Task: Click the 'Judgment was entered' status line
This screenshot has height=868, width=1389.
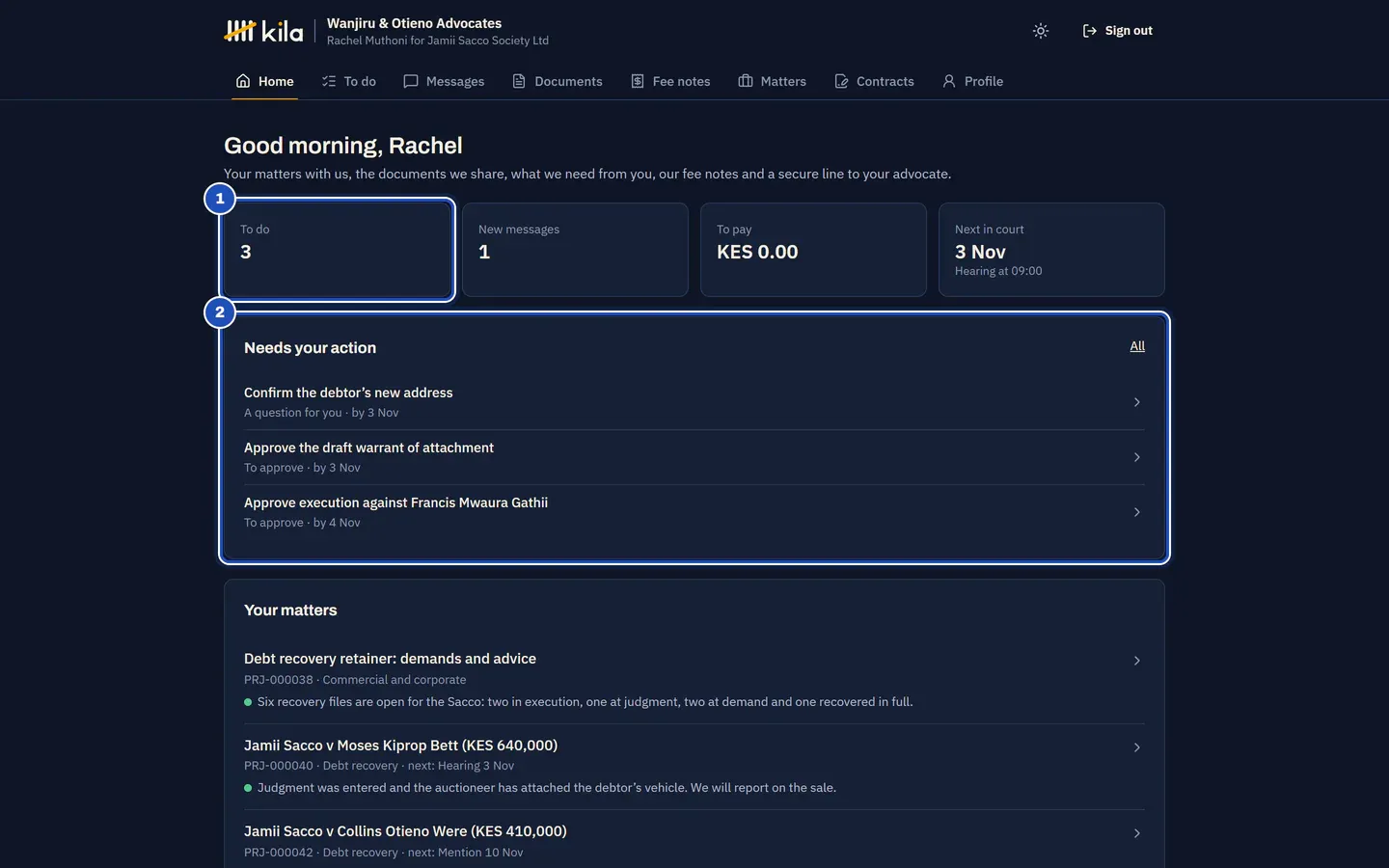Action: 547,788
